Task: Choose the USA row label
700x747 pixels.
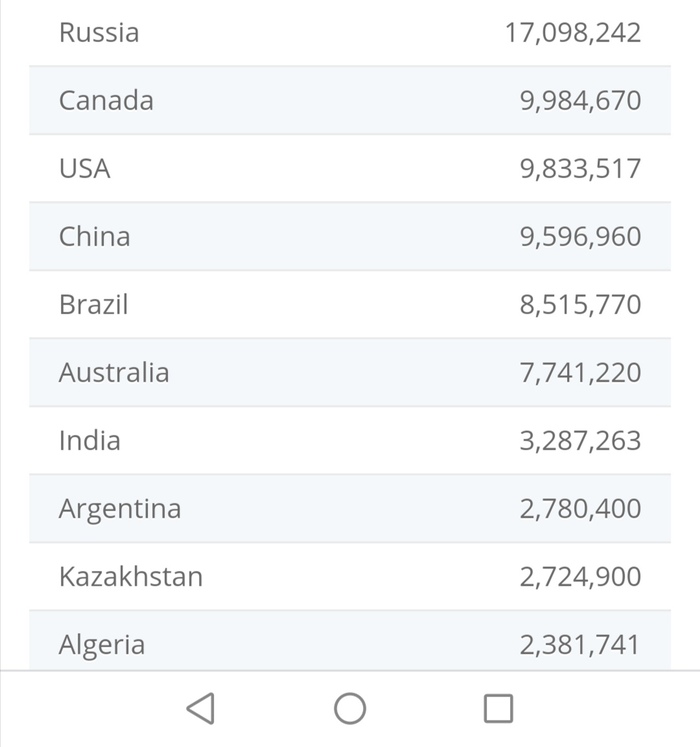Action: [x=85, y=169]
